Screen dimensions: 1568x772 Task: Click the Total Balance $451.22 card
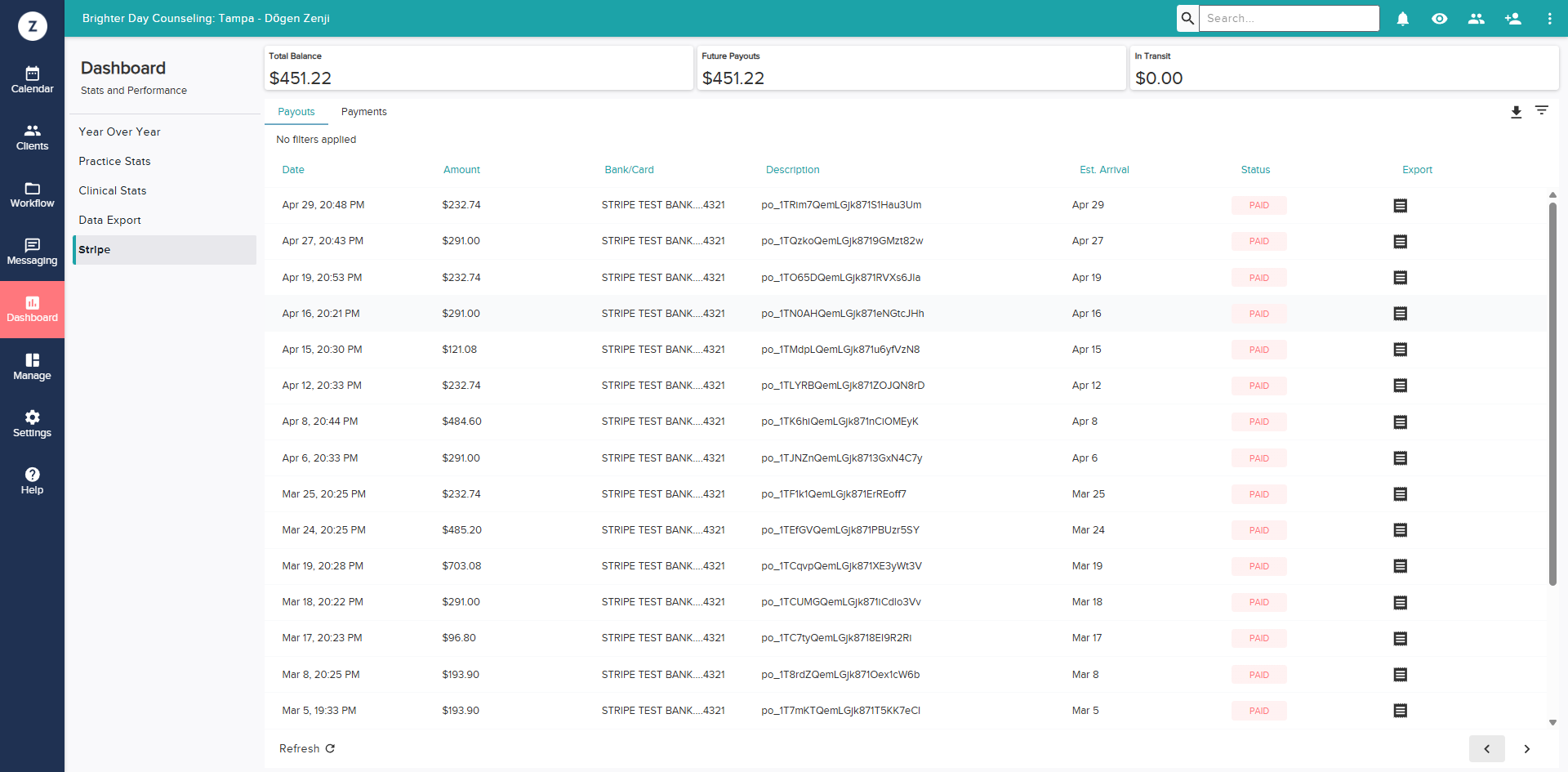point(479,68)
